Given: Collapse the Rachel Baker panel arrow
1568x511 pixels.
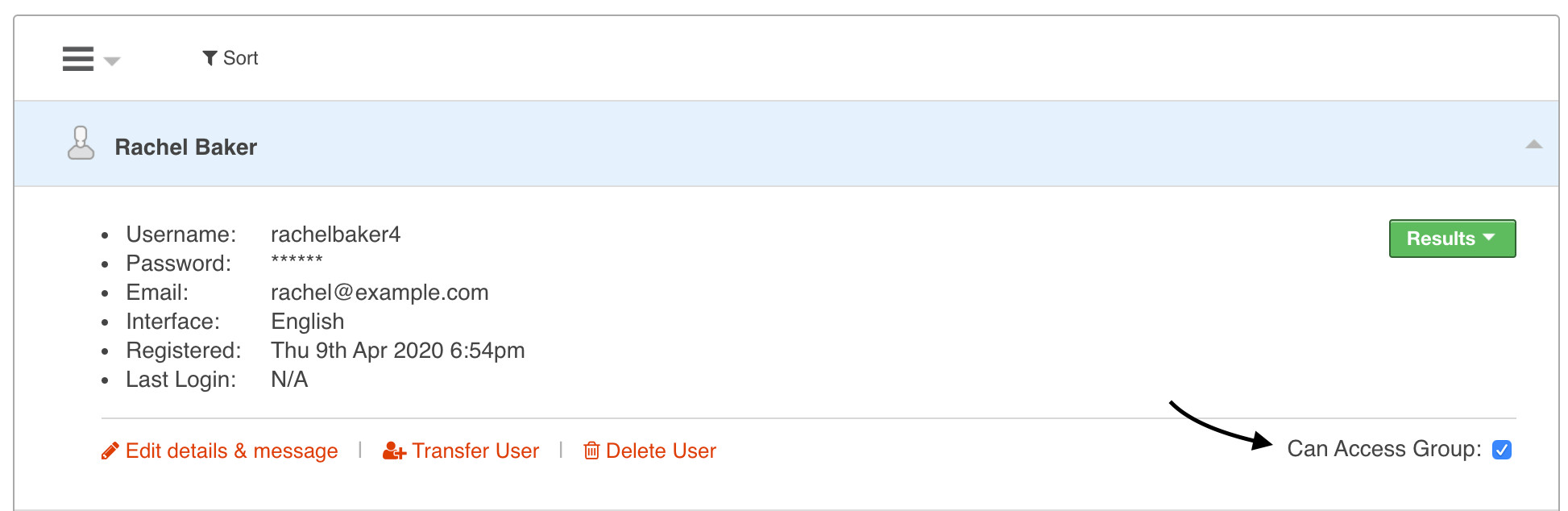Looking at the screenshot, I should point(1533,144).
